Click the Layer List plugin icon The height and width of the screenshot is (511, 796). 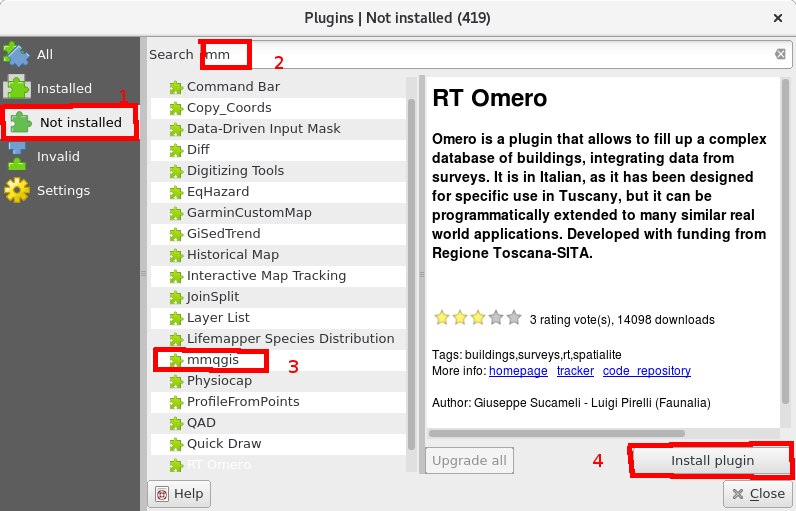176,319
